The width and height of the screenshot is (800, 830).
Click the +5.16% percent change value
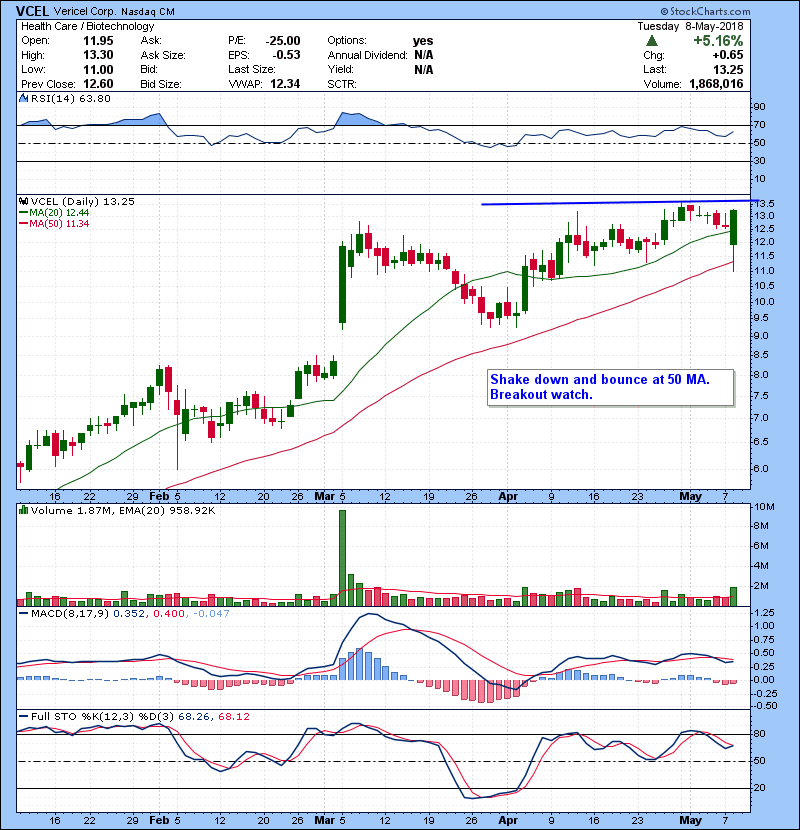click(x=718, y=41)
